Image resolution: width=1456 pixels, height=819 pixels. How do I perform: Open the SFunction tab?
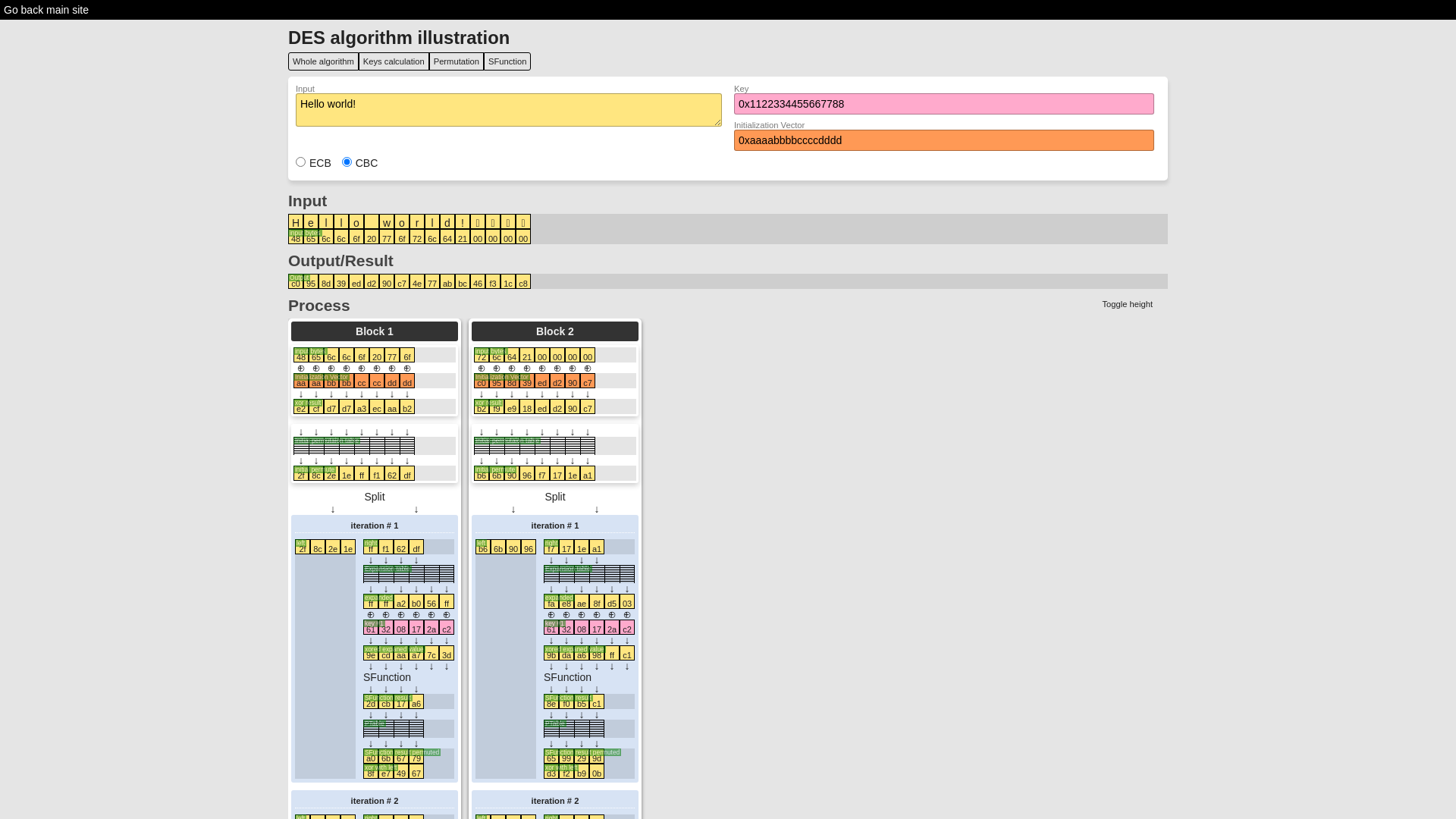point(507,61)
